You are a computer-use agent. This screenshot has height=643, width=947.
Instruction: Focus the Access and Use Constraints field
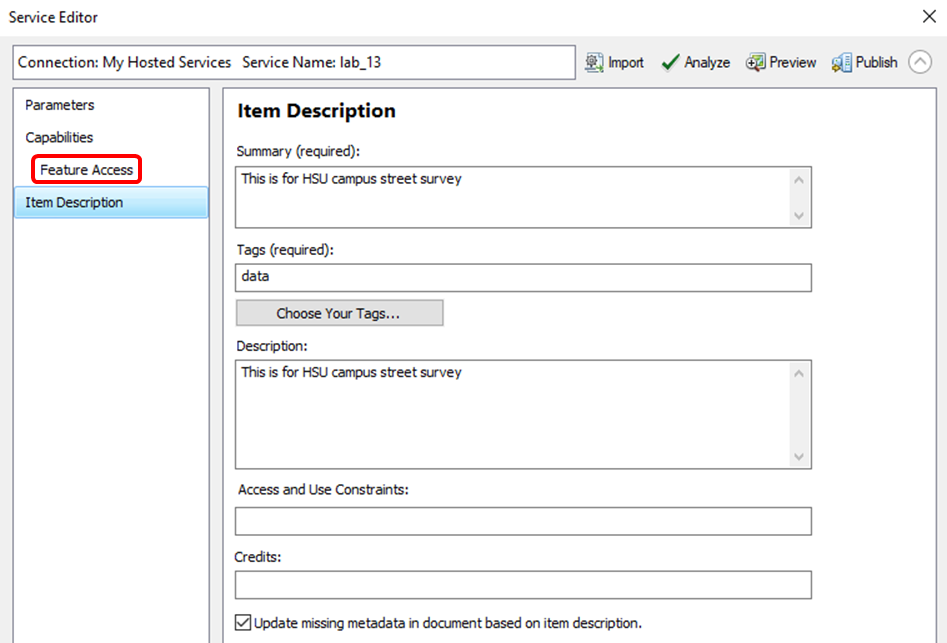(523, 521)
